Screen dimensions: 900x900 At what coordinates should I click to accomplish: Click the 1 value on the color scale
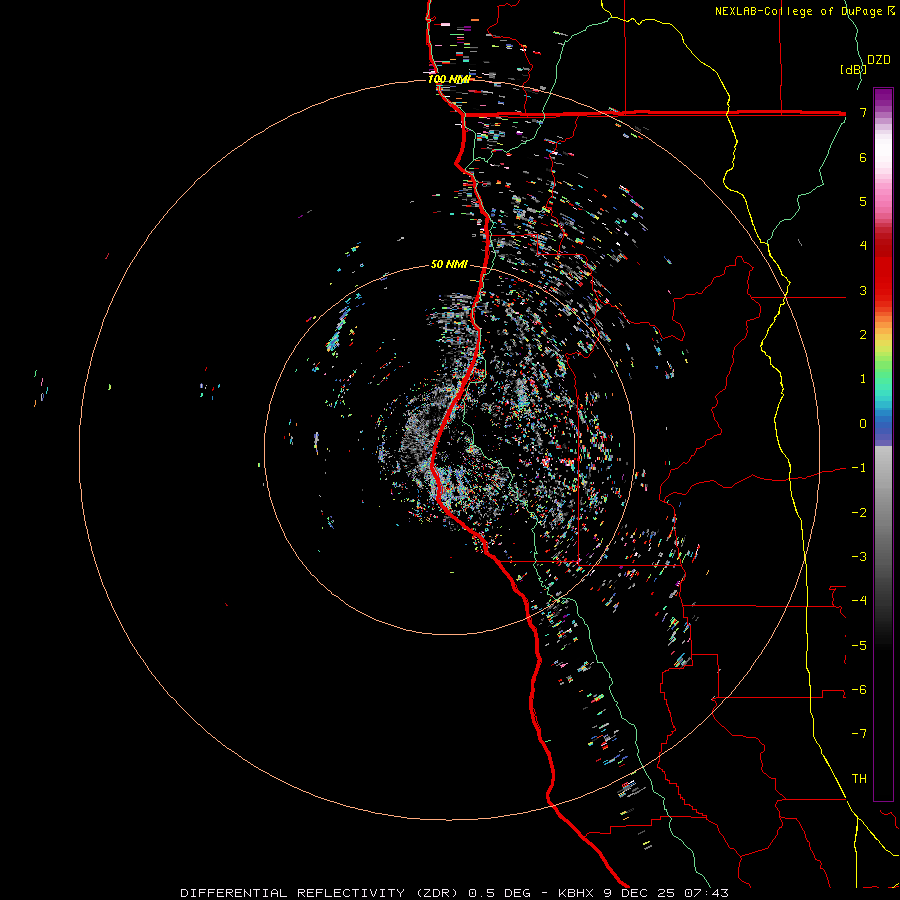tap(863, 379)
